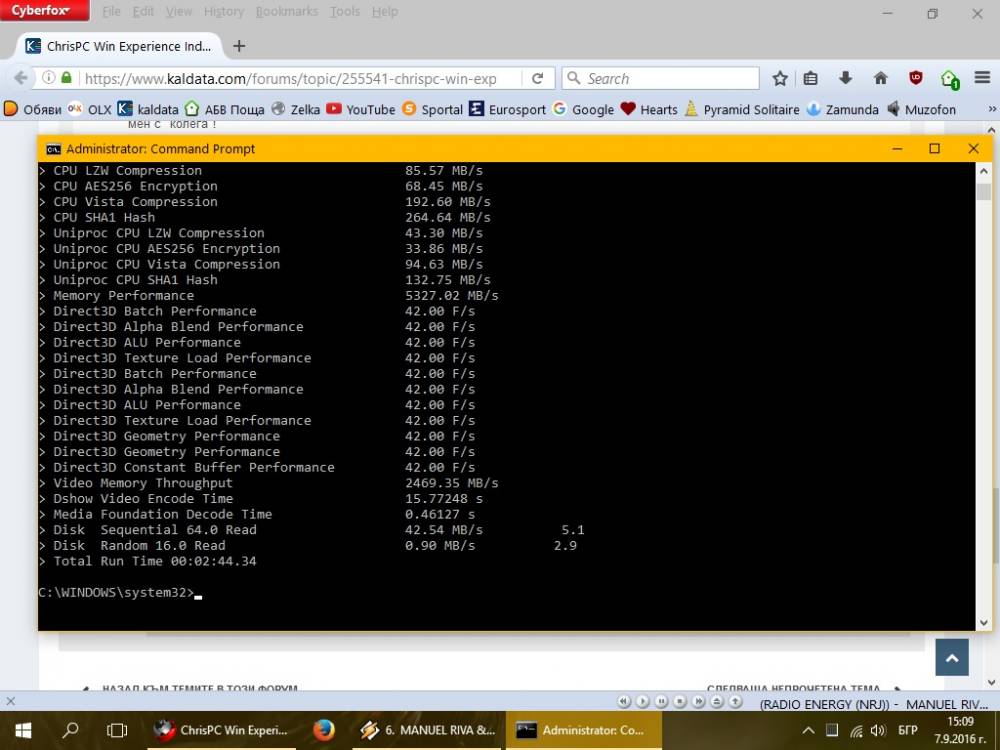
Task: Click the eject media button
Action: click(717, 701)
